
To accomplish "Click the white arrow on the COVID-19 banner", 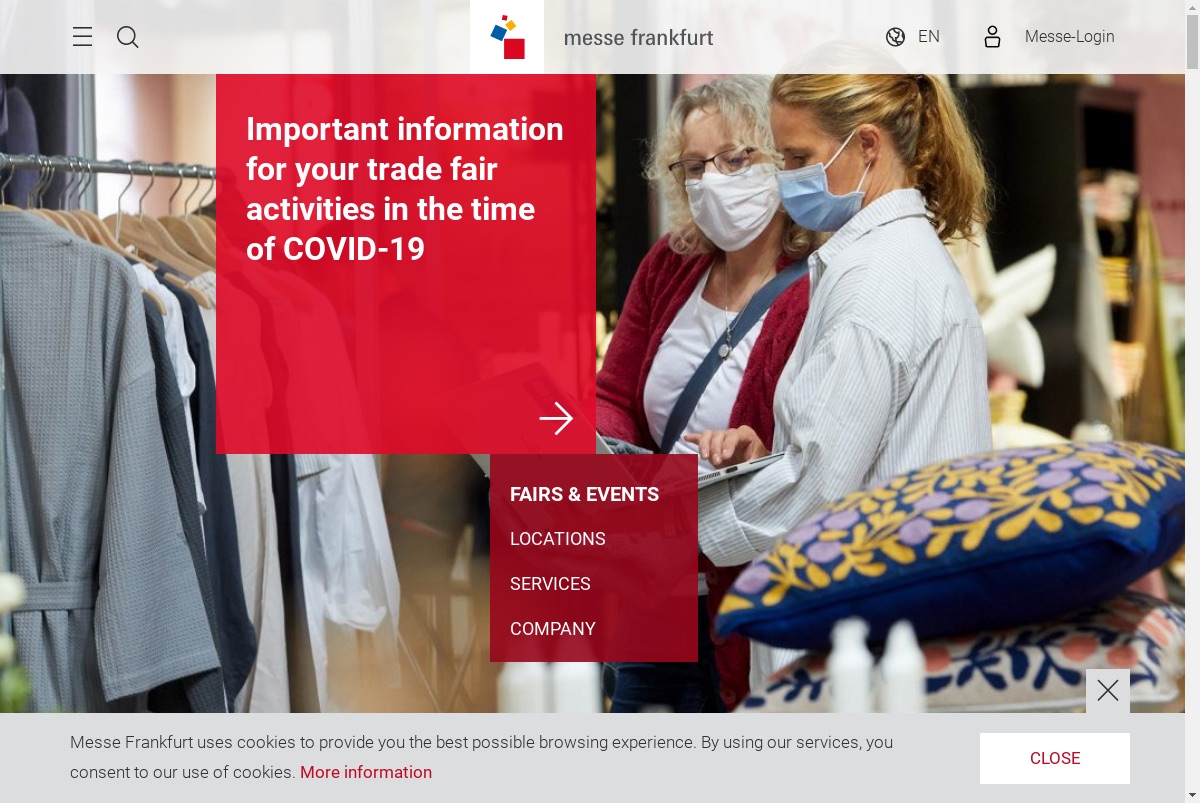I will coord(556,418).
